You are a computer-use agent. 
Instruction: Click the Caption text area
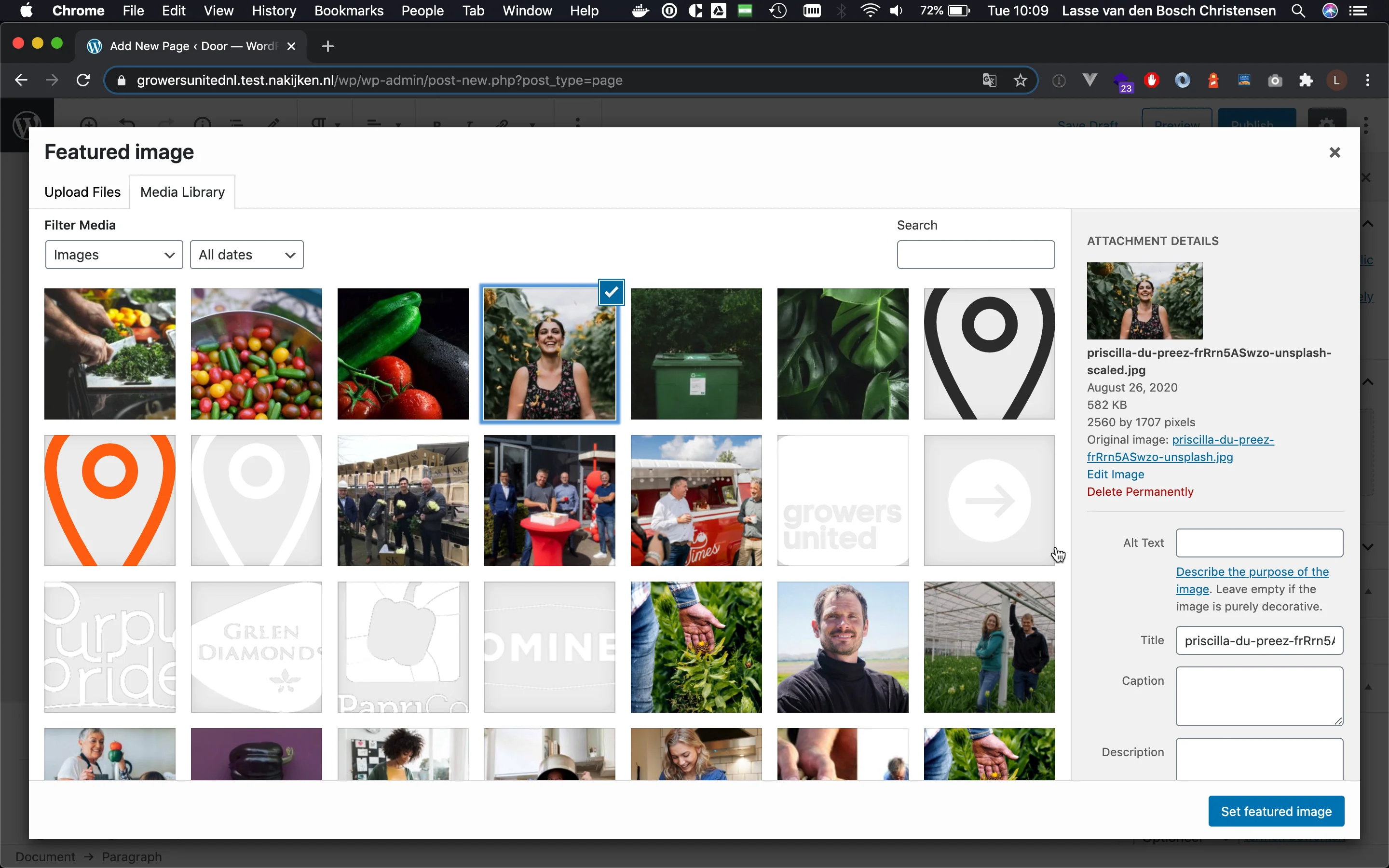(1259, 696)
